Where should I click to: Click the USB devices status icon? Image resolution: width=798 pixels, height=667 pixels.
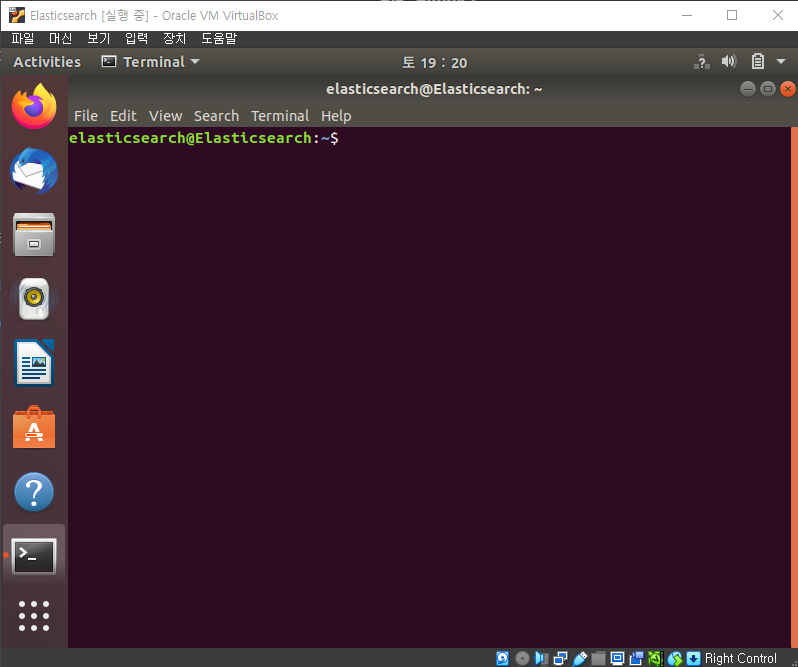point(580,658)
